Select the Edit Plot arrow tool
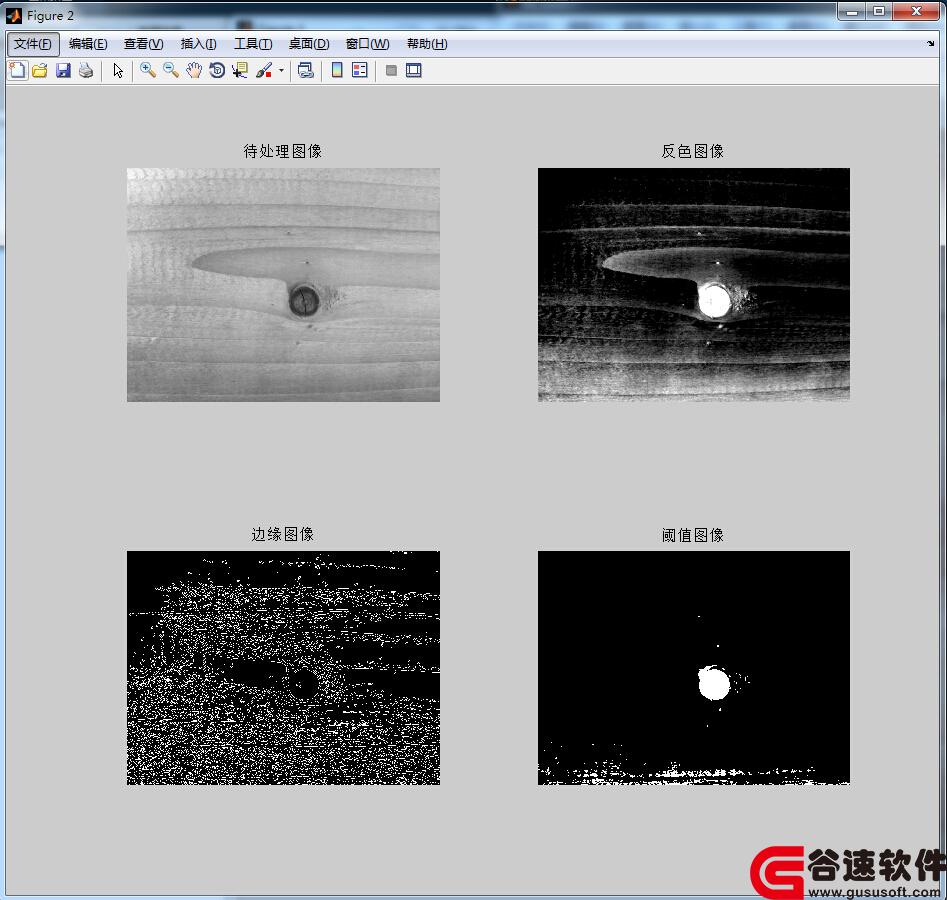The image size is (947, 900). [118, 71]
